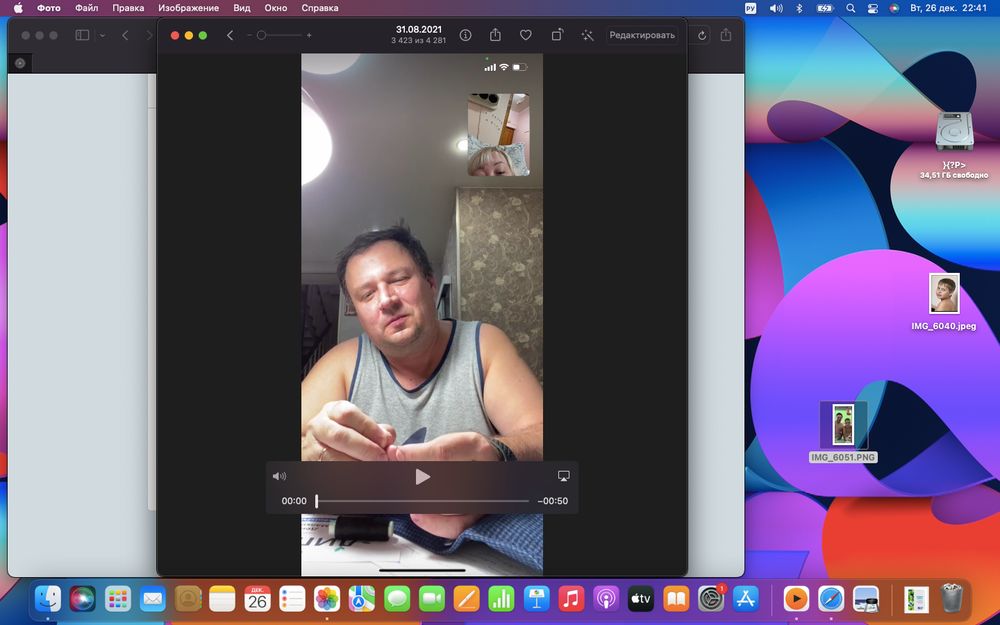Click Photos icon in the Dock
Screen dimensions: 1000x625
[327, 599]
